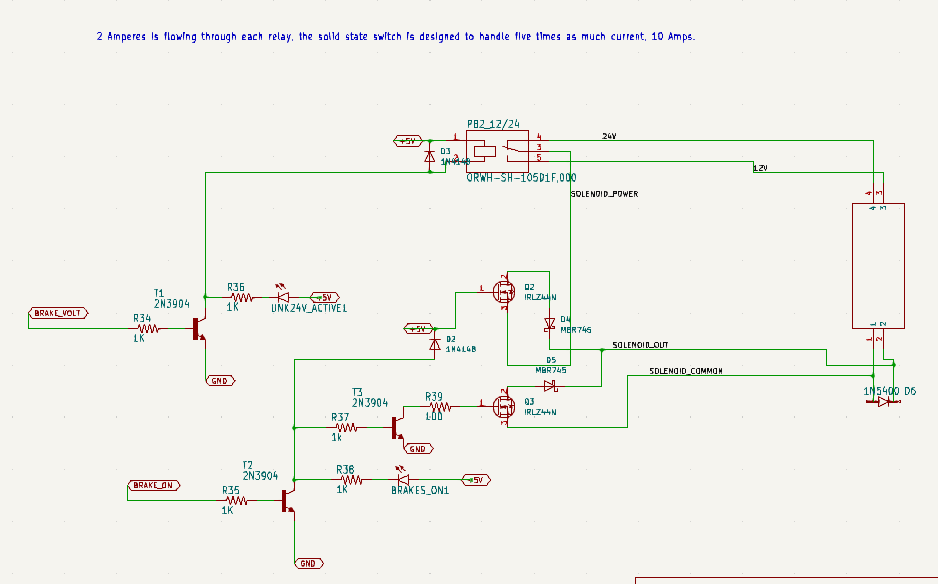Viewport: 938px width, 584px height.
Task: Click the UNK24V_ACTIVE1 reference text
Action: click(x=309, y=308)
